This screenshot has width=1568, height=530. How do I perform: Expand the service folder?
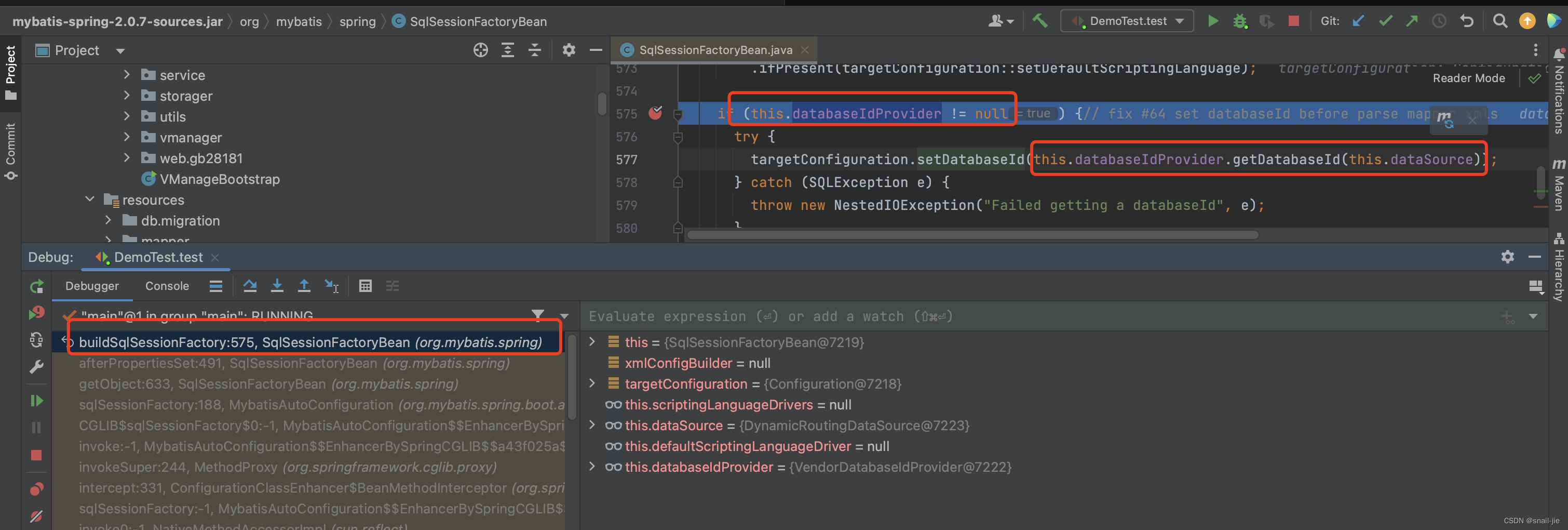coord(127,74)
